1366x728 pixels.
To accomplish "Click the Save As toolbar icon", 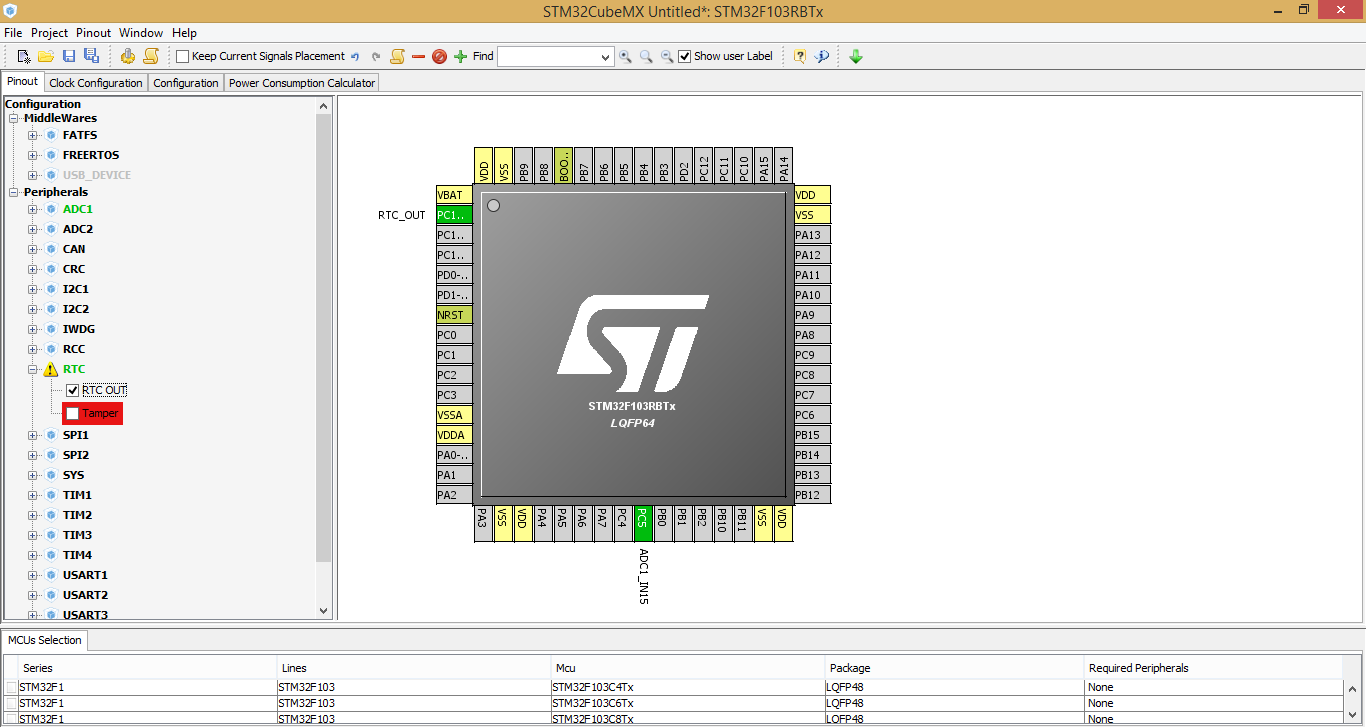I will 91,56.
